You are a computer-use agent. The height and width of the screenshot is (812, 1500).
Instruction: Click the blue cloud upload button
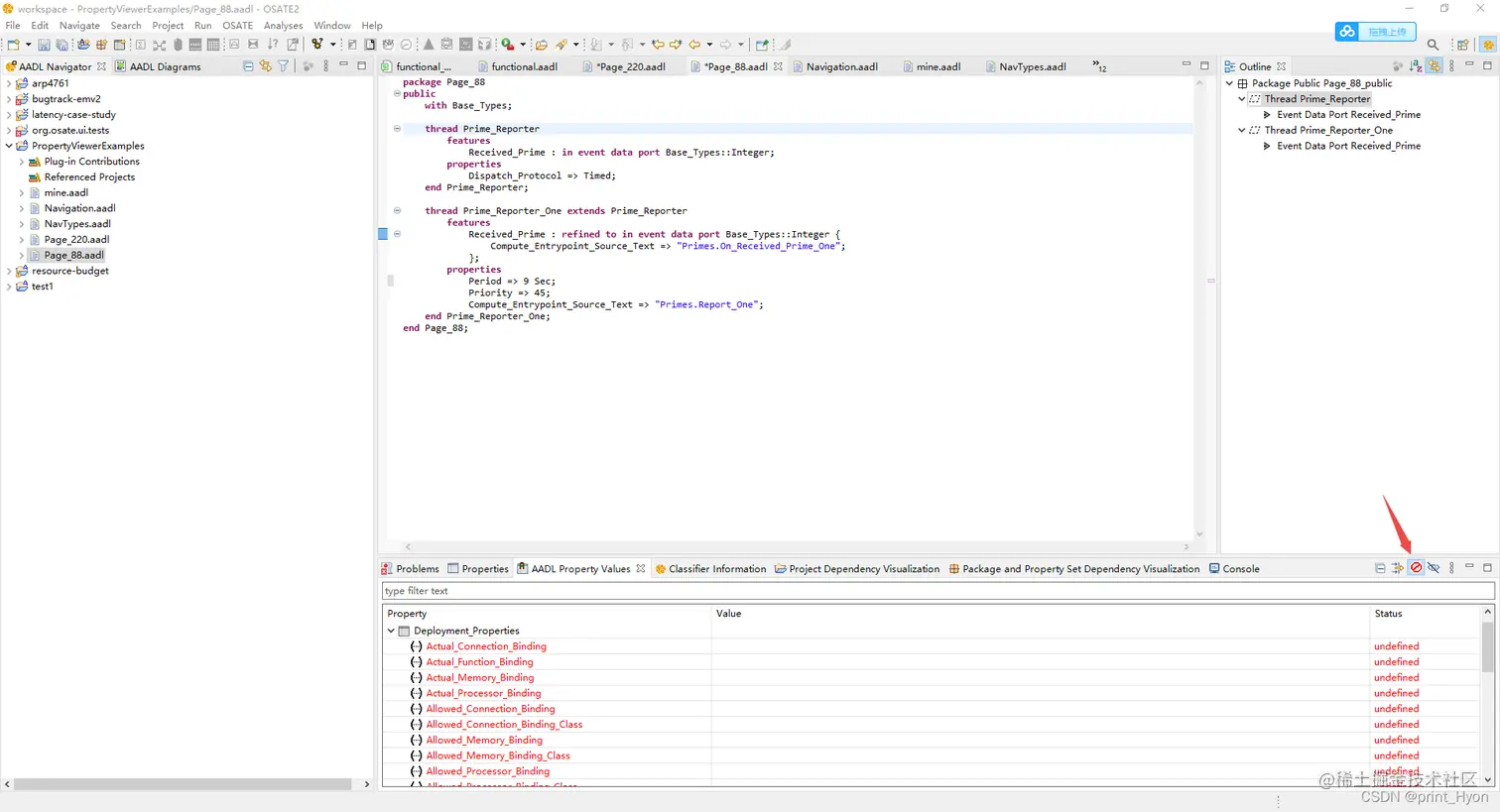pyautogui.click(x=1375, y=32)
